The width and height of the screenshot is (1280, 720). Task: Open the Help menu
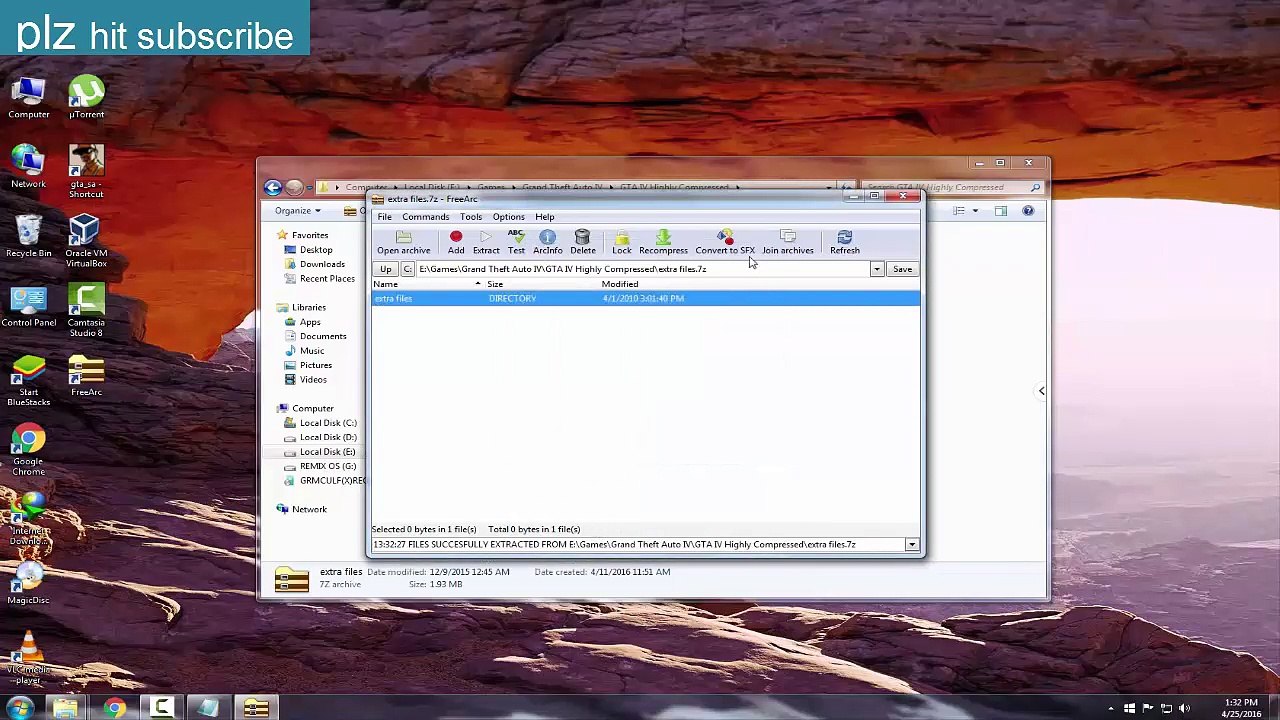point(545,217)
